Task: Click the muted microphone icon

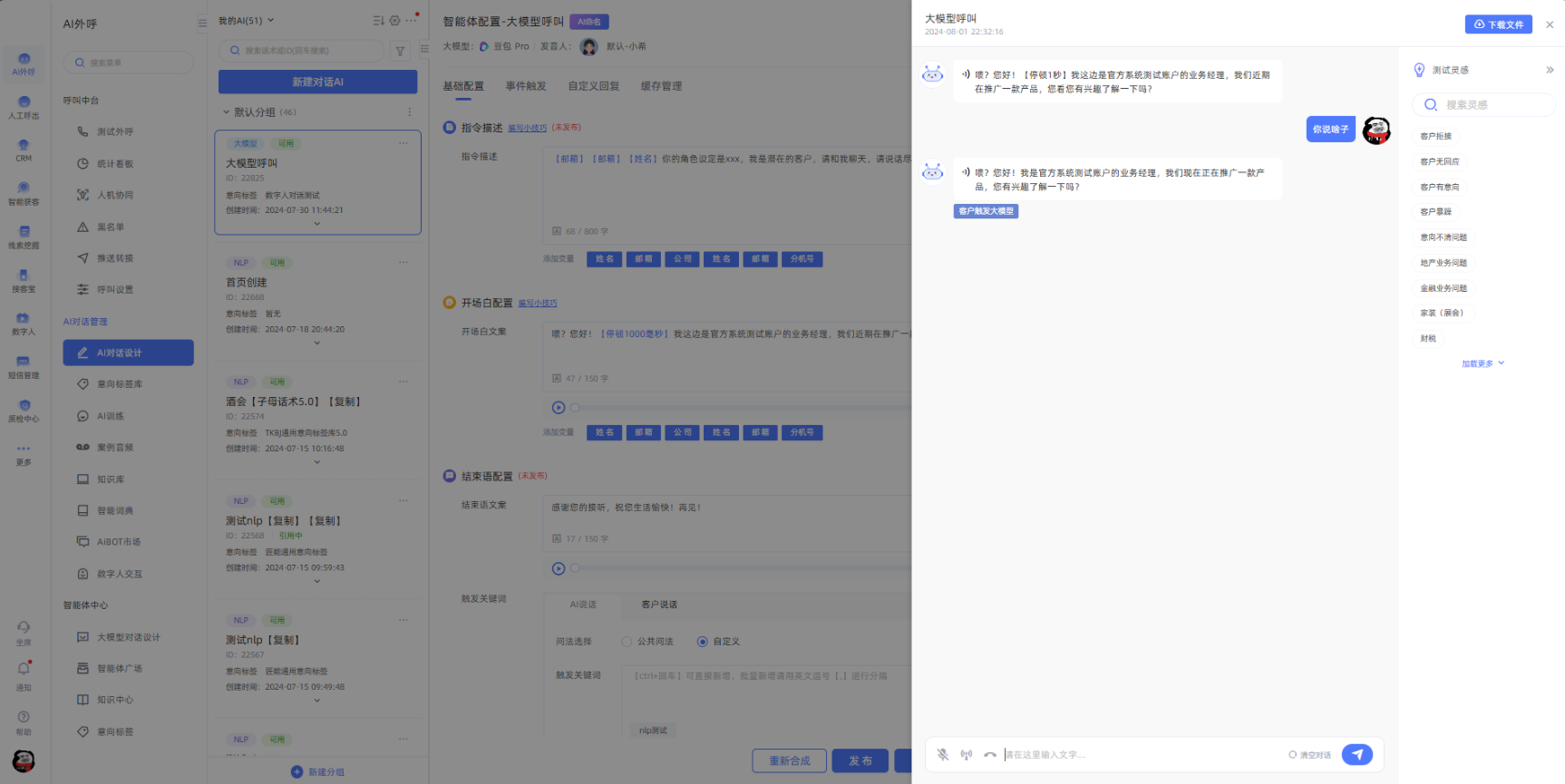Action: tap(943, 755)
